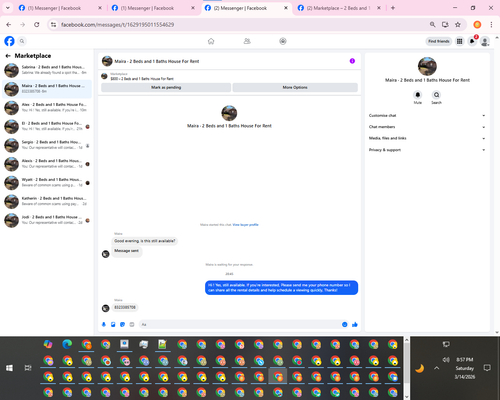
Task: Attach a file using the photo icon
Action: [x=113, y=324]
